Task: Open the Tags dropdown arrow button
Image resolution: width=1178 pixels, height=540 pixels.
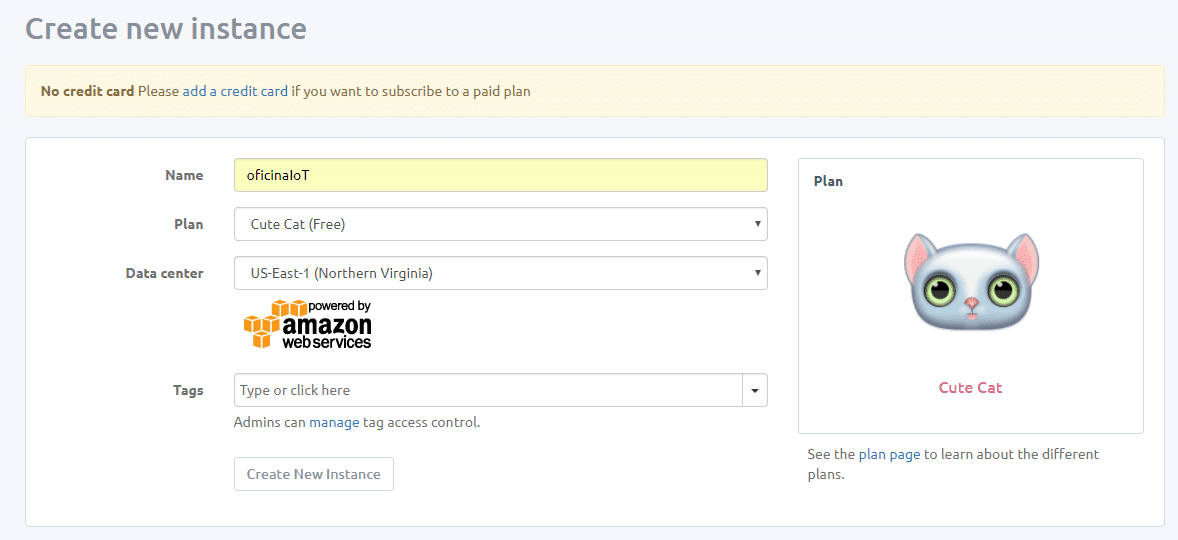Action: (x=754, y=390)
